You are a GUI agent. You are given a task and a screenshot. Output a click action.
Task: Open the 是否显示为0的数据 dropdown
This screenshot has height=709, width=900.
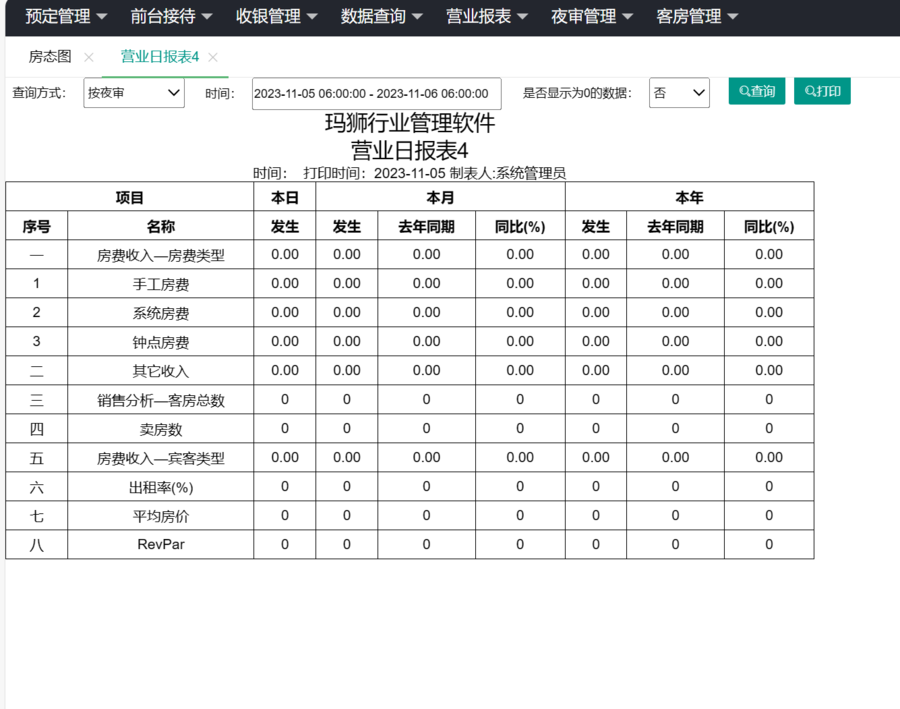coord(679,93)
